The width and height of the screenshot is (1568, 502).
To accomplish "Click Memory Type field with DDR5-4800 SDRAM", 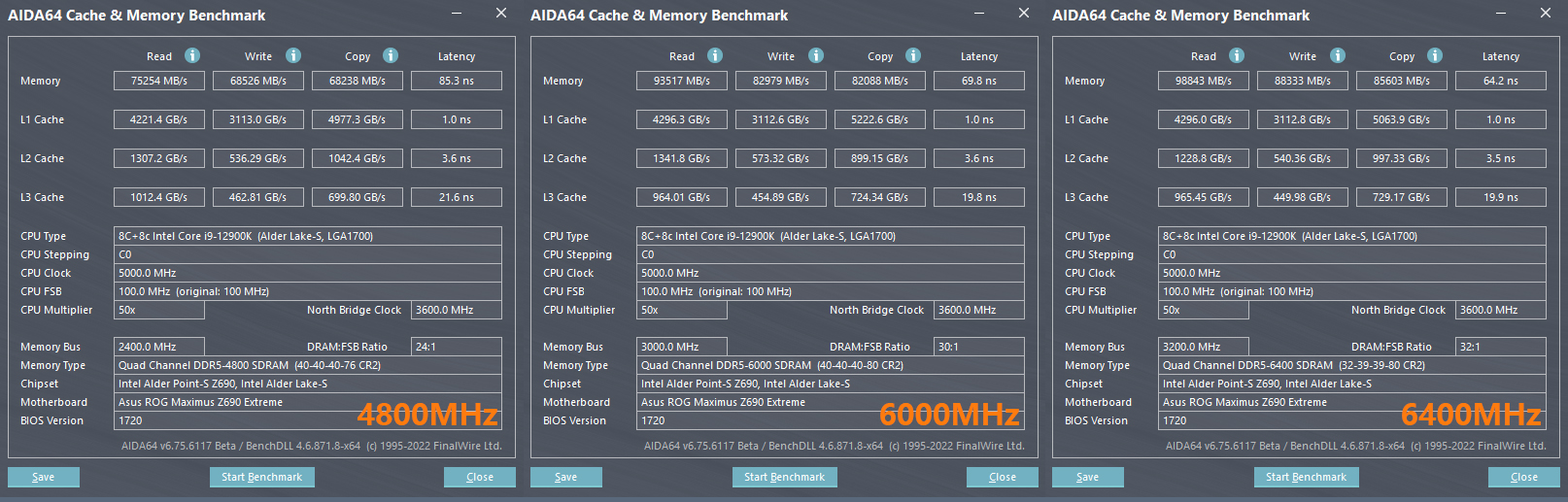I will pos(308,365).
